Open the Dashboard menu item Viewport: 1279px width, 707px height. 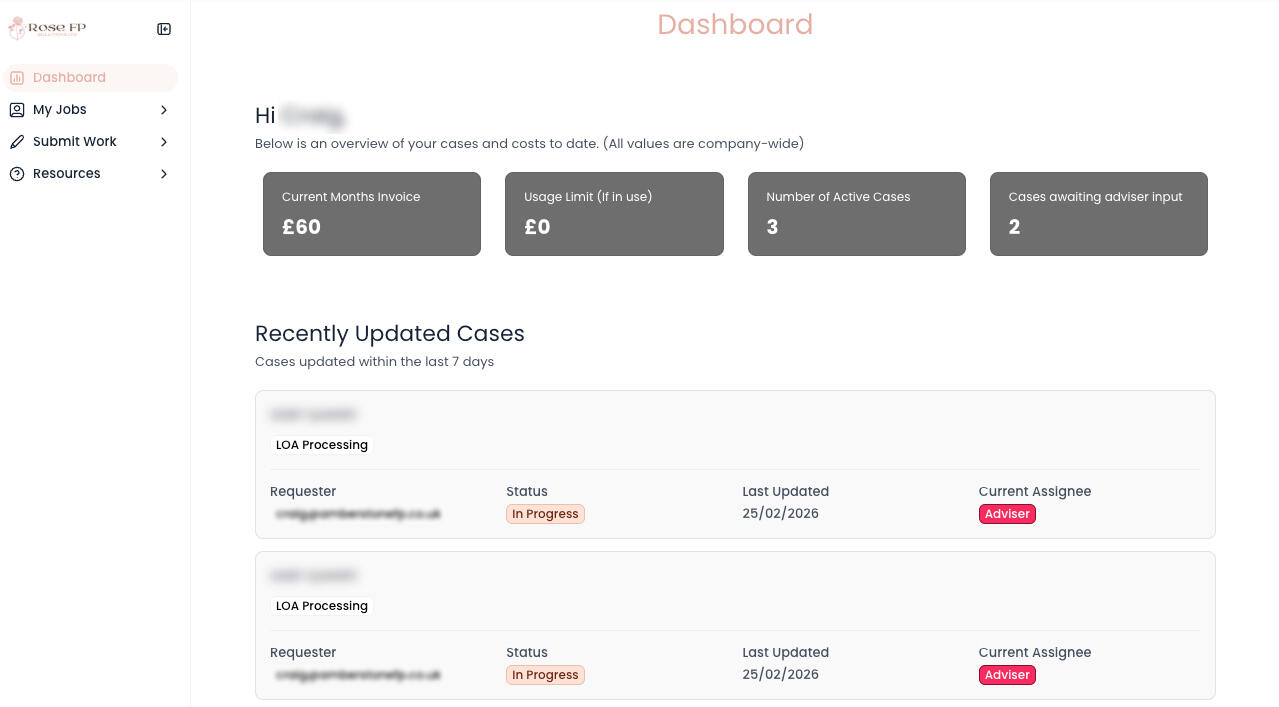tap(69, 78)
